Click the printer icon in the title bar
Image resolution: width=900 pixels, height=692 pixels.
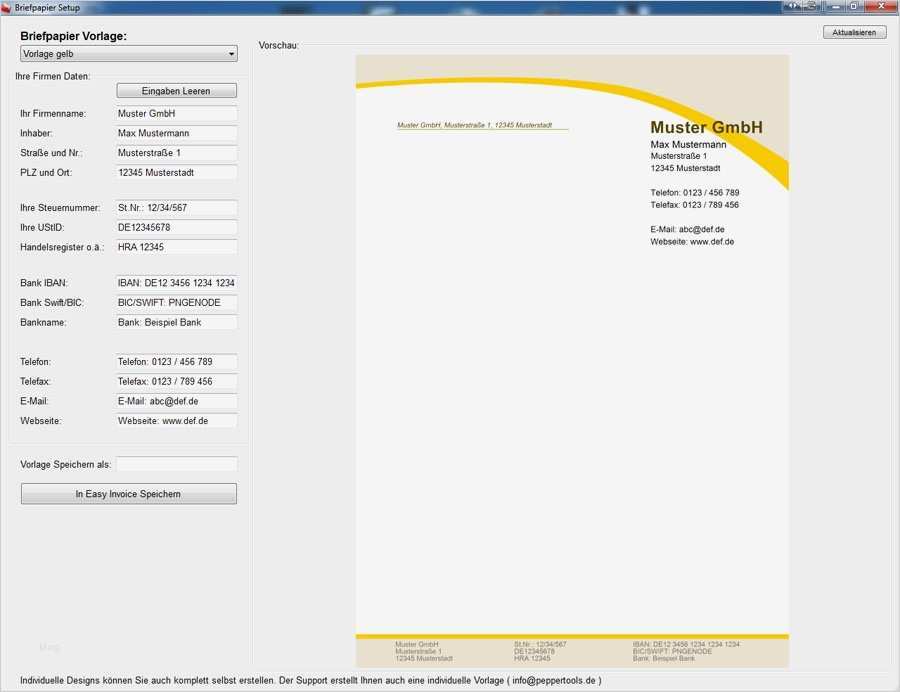810,6
